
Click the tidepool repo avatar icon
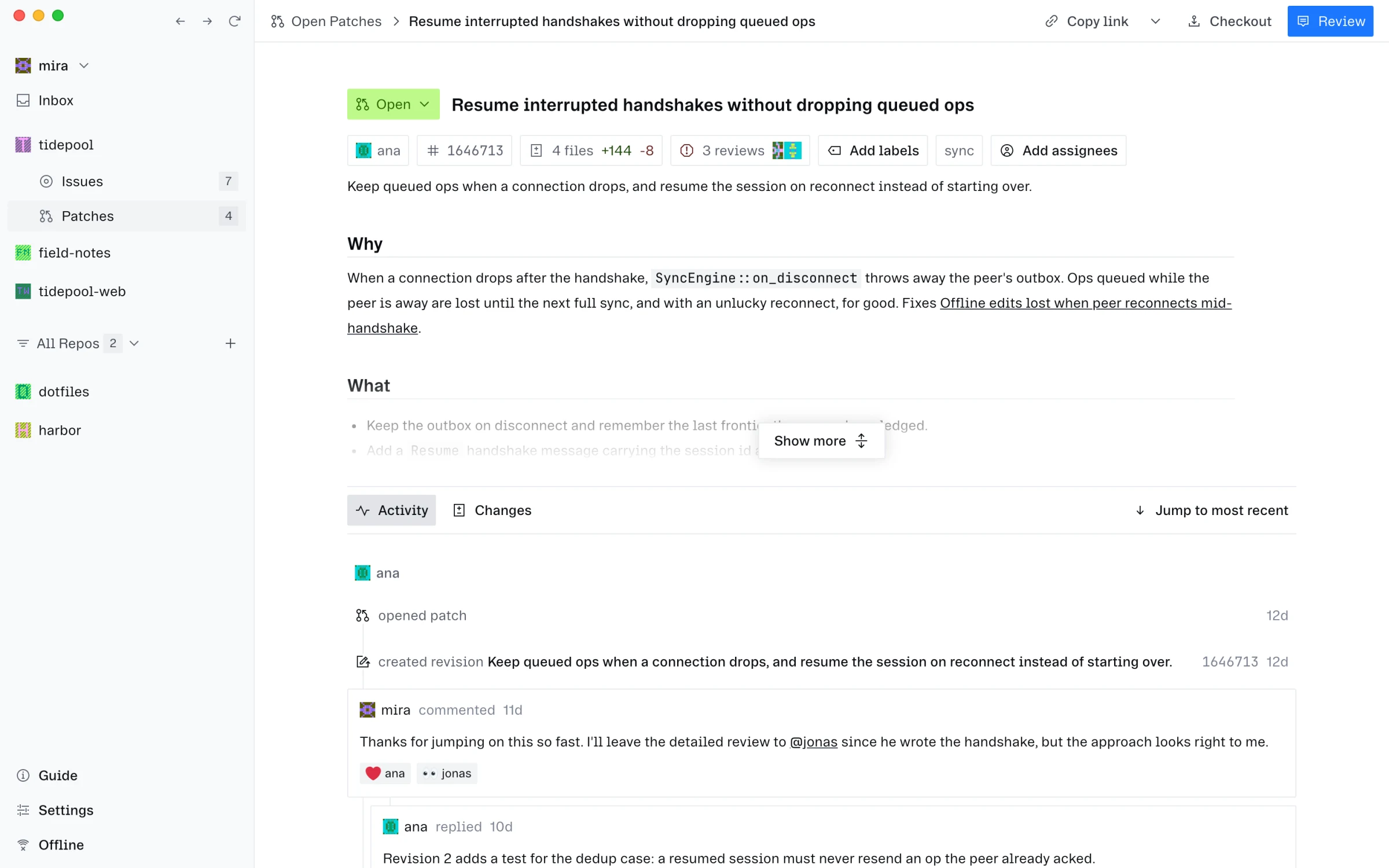(23, 145)
